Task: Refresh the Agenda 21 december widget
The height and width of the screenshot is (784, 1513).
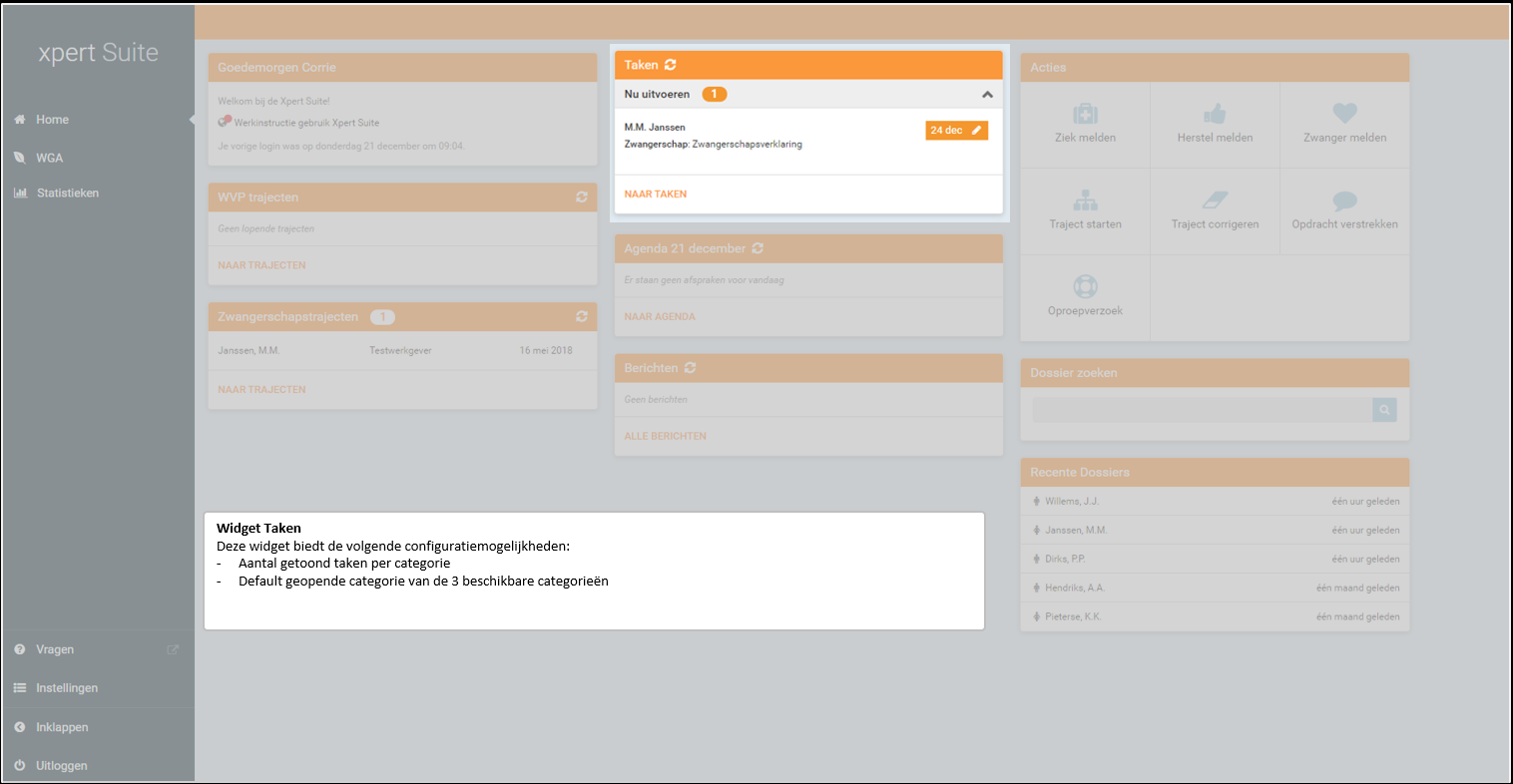Action: point(757,248)
